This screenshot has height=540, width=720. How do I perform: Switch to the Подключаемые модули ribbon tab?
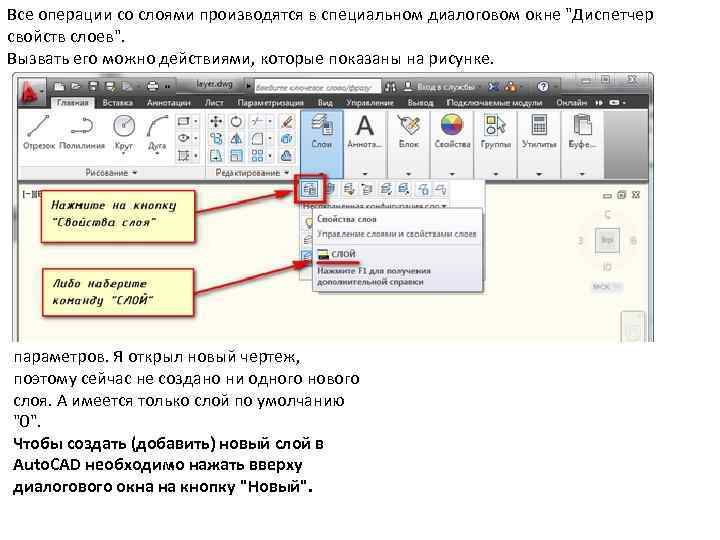495,102
